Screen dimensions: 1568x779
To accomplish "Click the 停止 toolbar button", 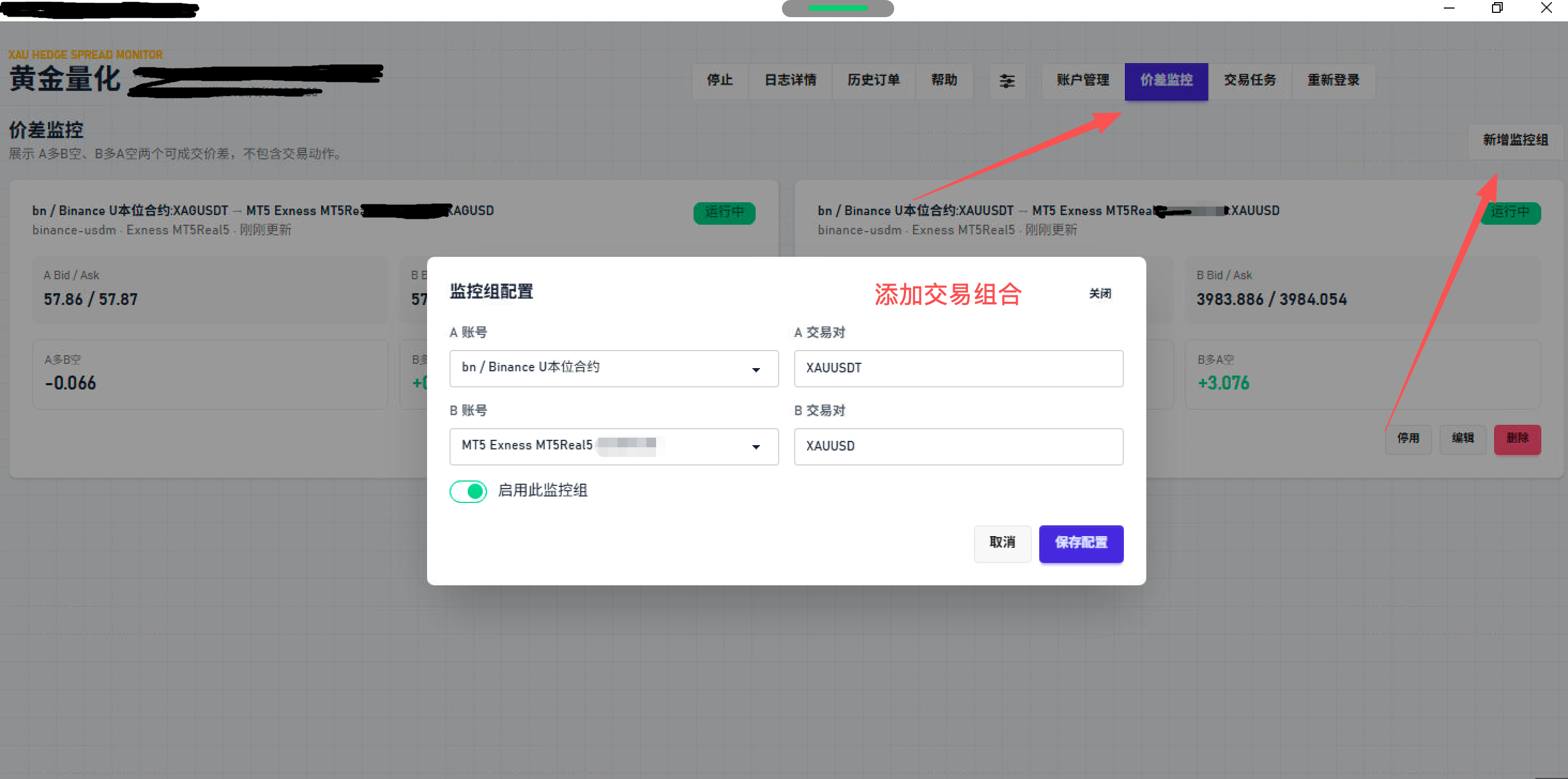I will click(x=719, y=81).
